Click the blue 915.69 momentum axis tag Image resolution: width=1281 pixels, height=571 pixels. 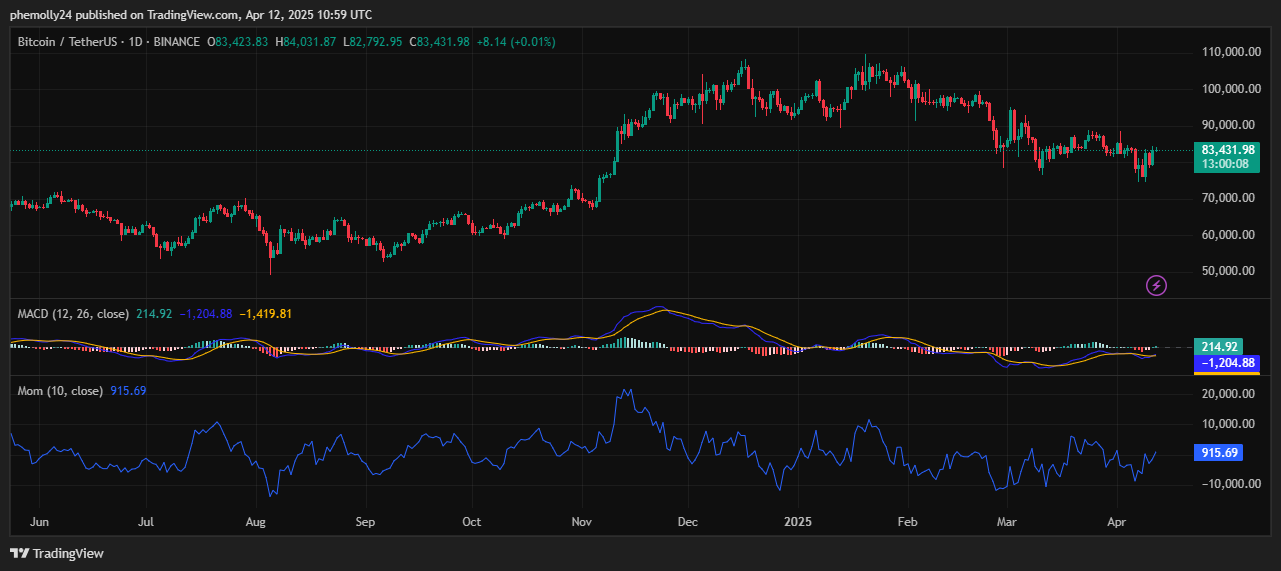click(x=1220, y=453)
